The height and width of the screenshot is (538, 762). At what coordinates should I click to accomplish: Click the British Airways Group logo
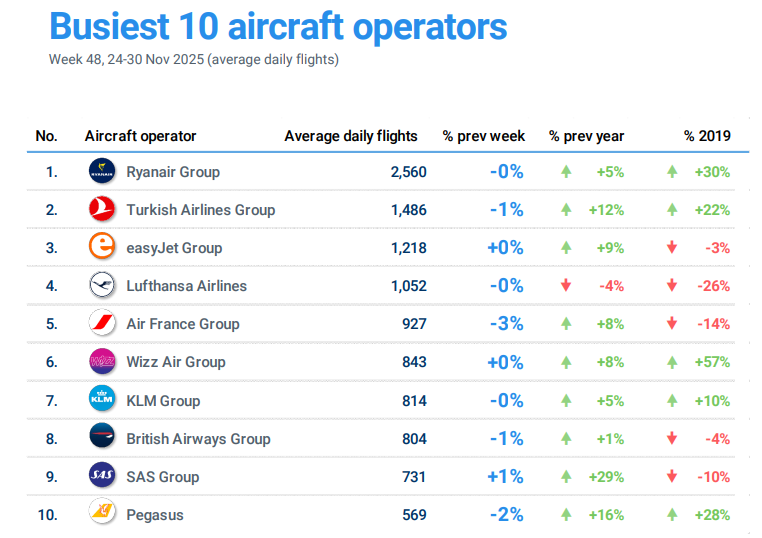[102, 438]
